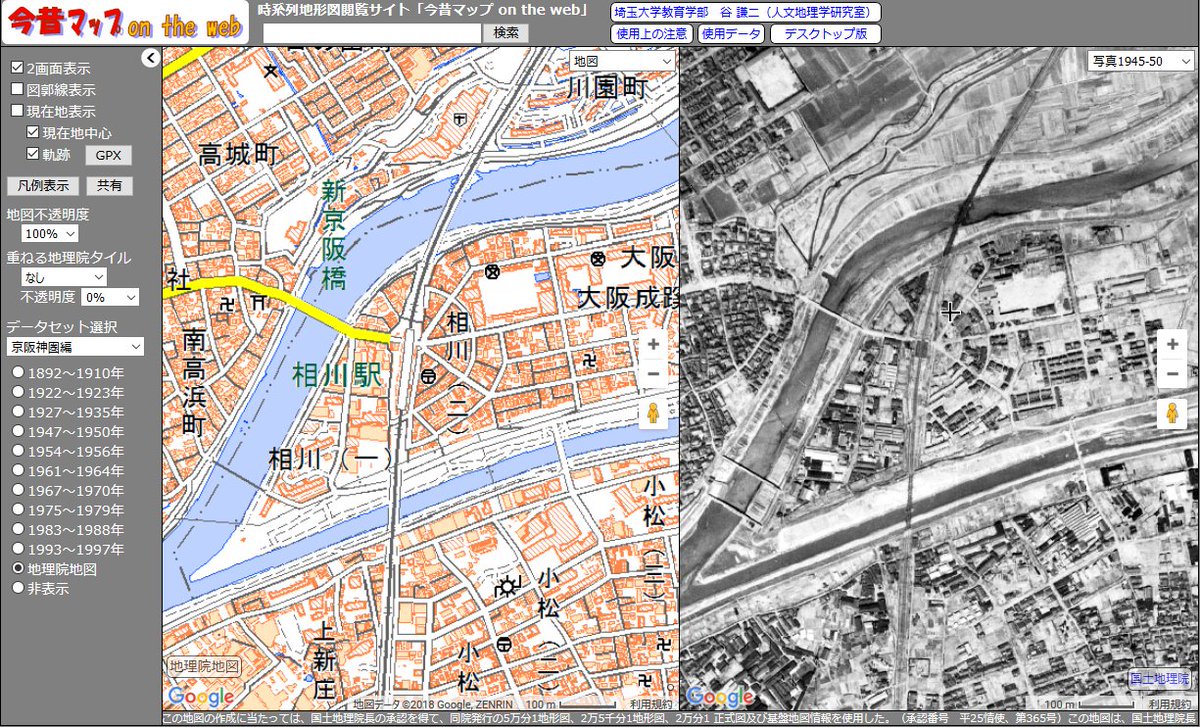Click the 国土地理院 link on aerial photo
This screenshot has height=727, width=1200.
point(1160,679)
